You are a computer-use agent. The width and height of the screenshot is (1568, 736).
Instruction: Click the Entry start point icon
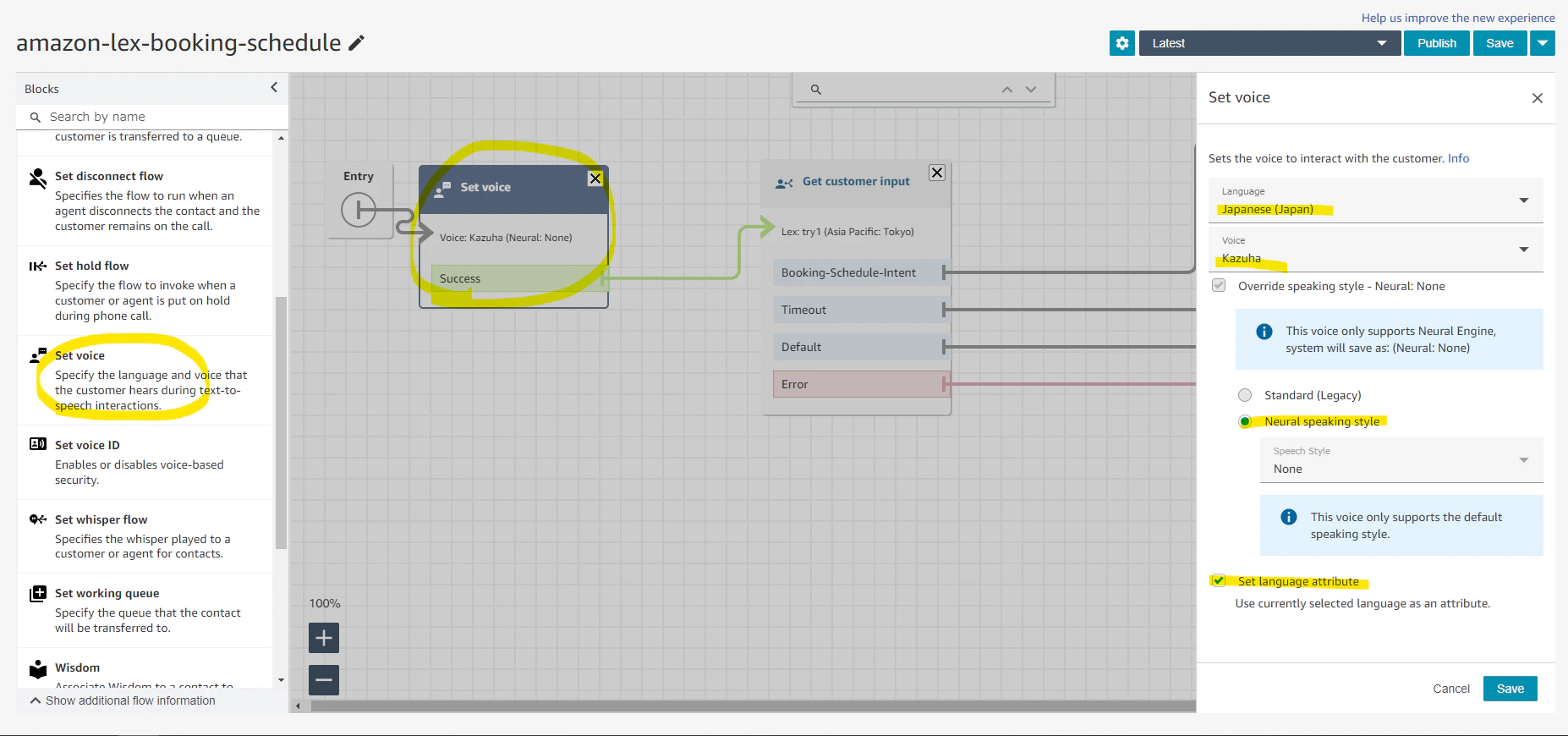click(x=359, y=210)
